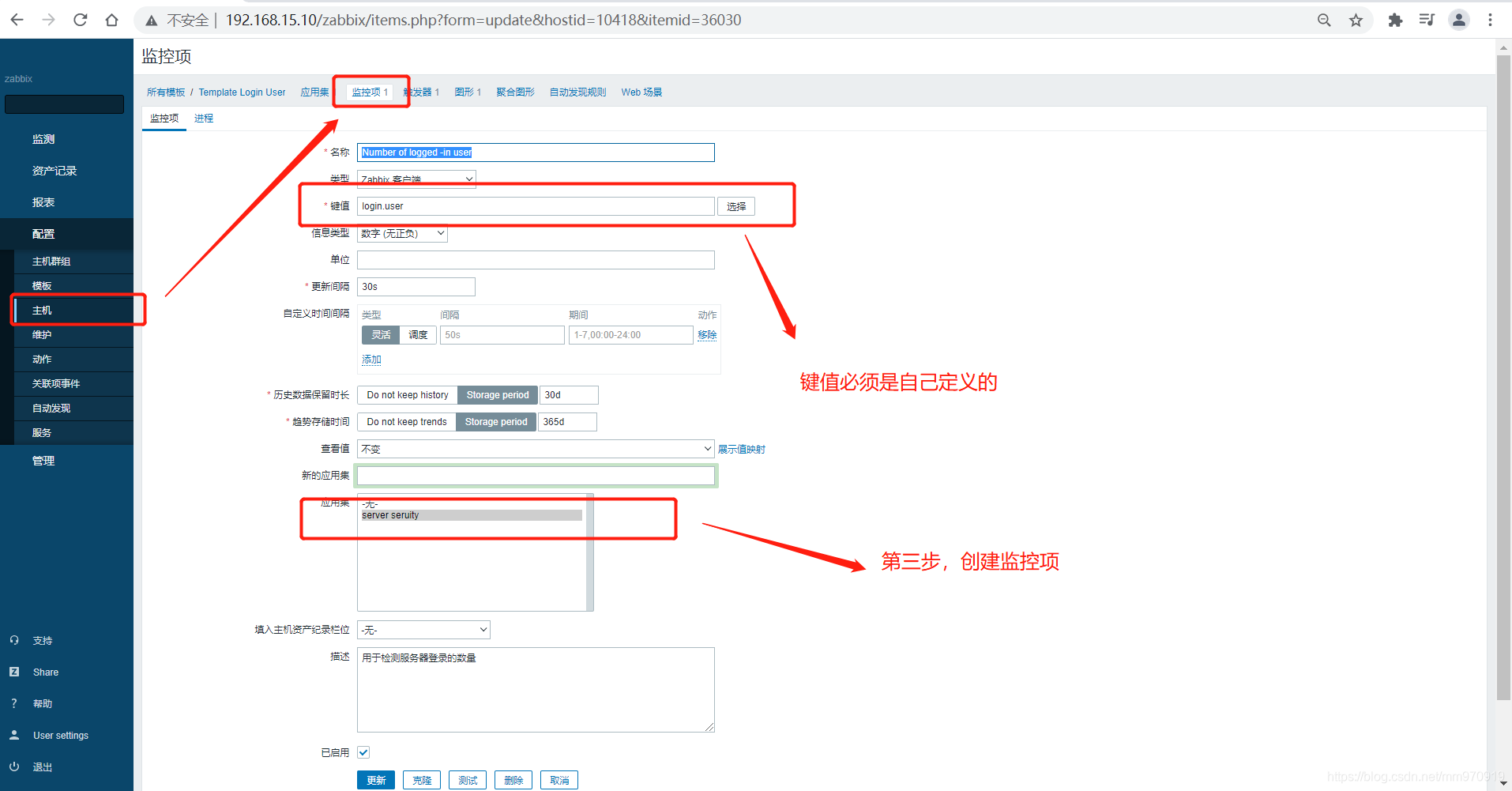Open the Items 1 tab

coord(370,92)
